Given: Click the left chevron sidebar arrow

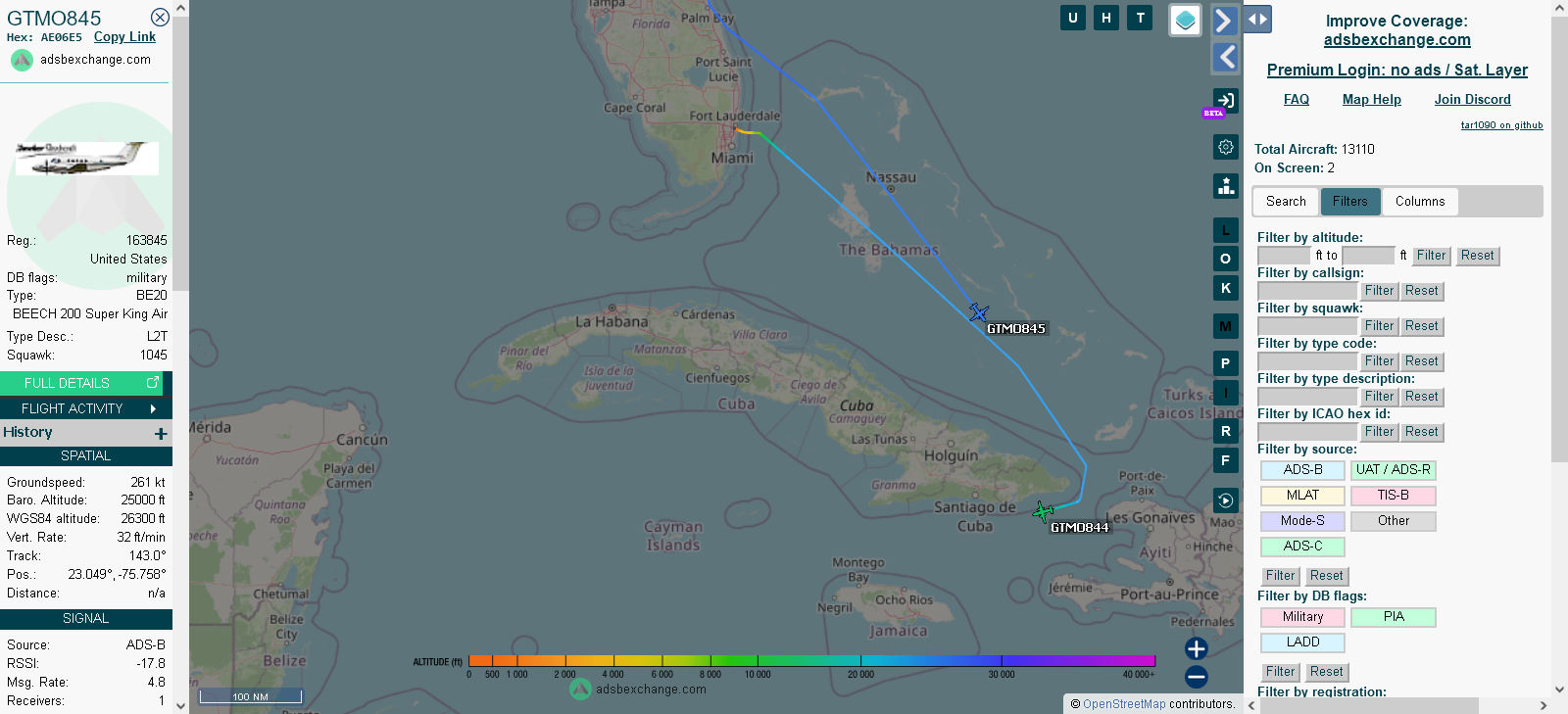Looking at the screenshot, I should pos(1225,58).
